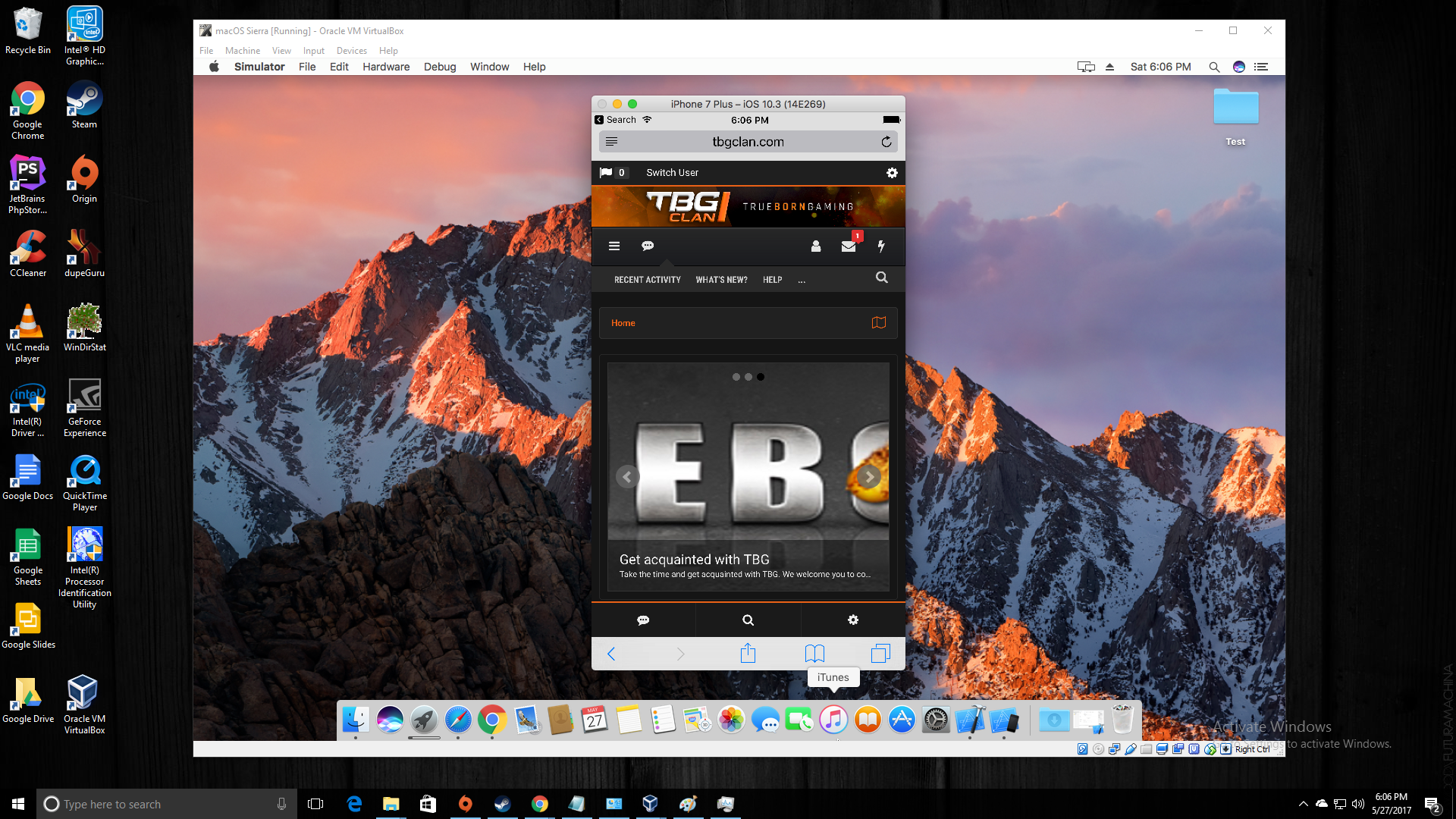The height and width of the screenshot is (819, 1456).
Task: Open the Hardware menu
Action: pos(386,67)
